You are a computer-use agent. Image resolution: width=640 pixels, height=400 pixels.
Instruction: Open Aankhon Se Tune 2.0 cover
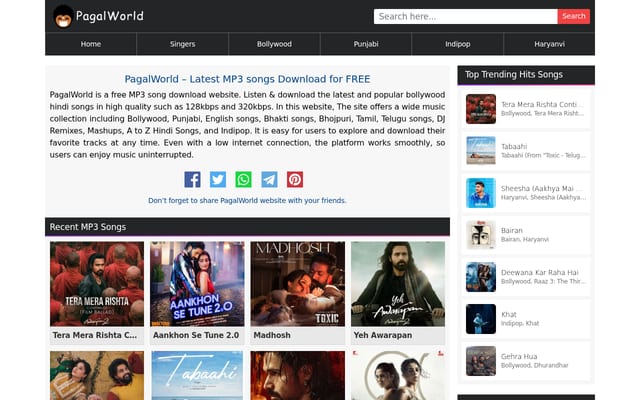197,284
